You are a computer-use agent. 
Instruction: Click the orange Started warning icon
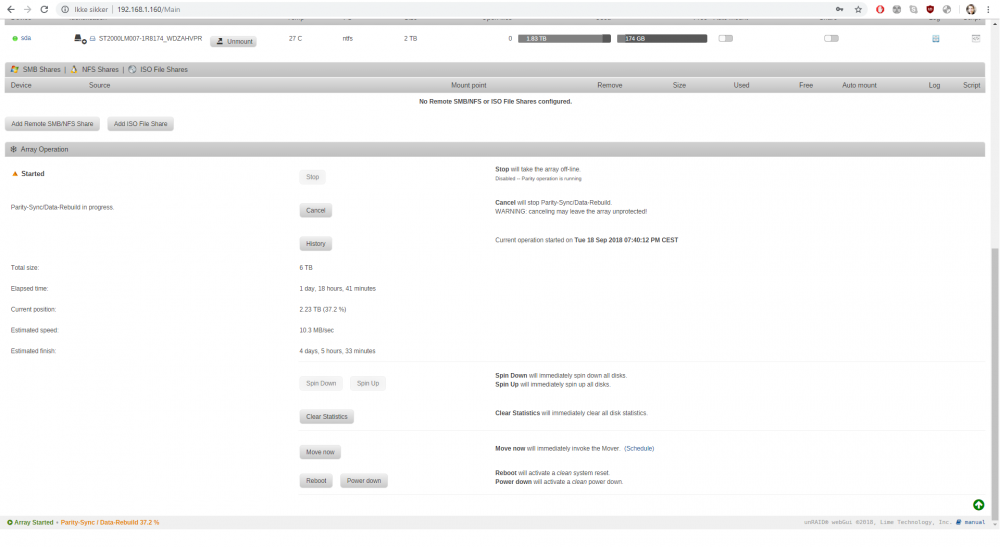click(x=15, y=173)
